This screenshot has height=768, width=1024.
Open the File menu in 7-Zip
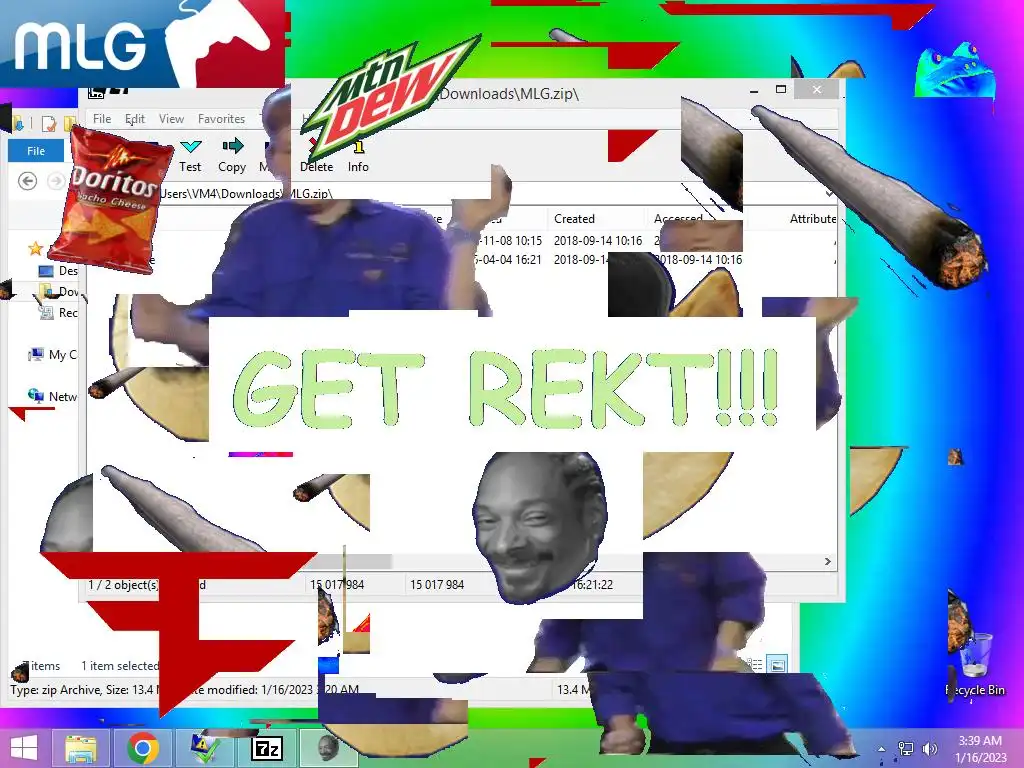[102, 119]
